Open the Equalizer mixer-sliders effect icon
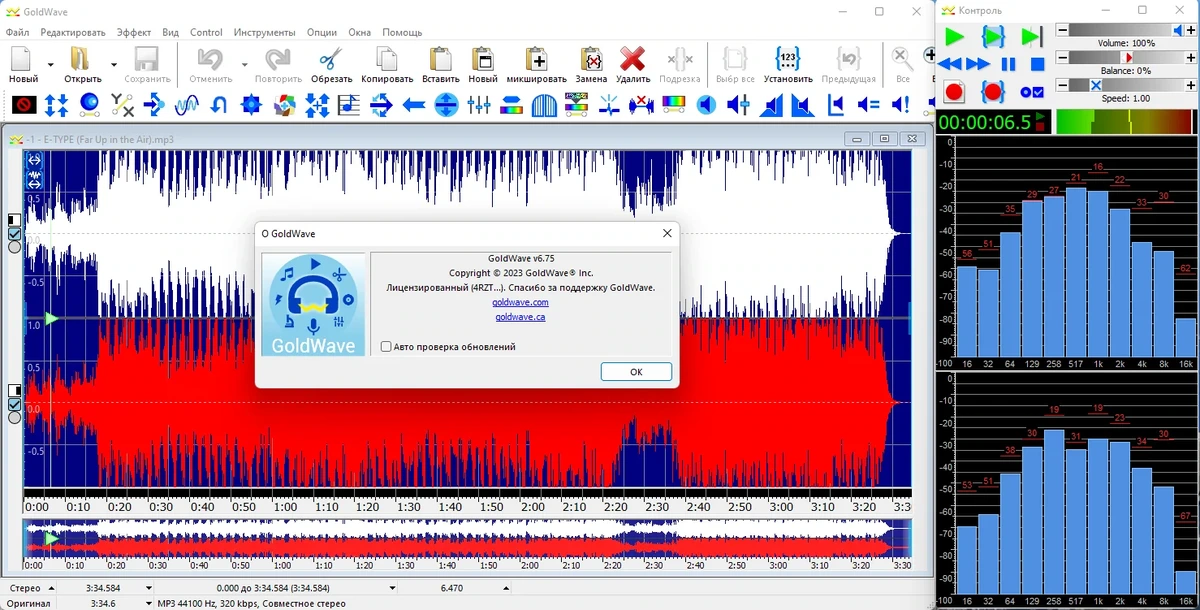 [479, 103]
